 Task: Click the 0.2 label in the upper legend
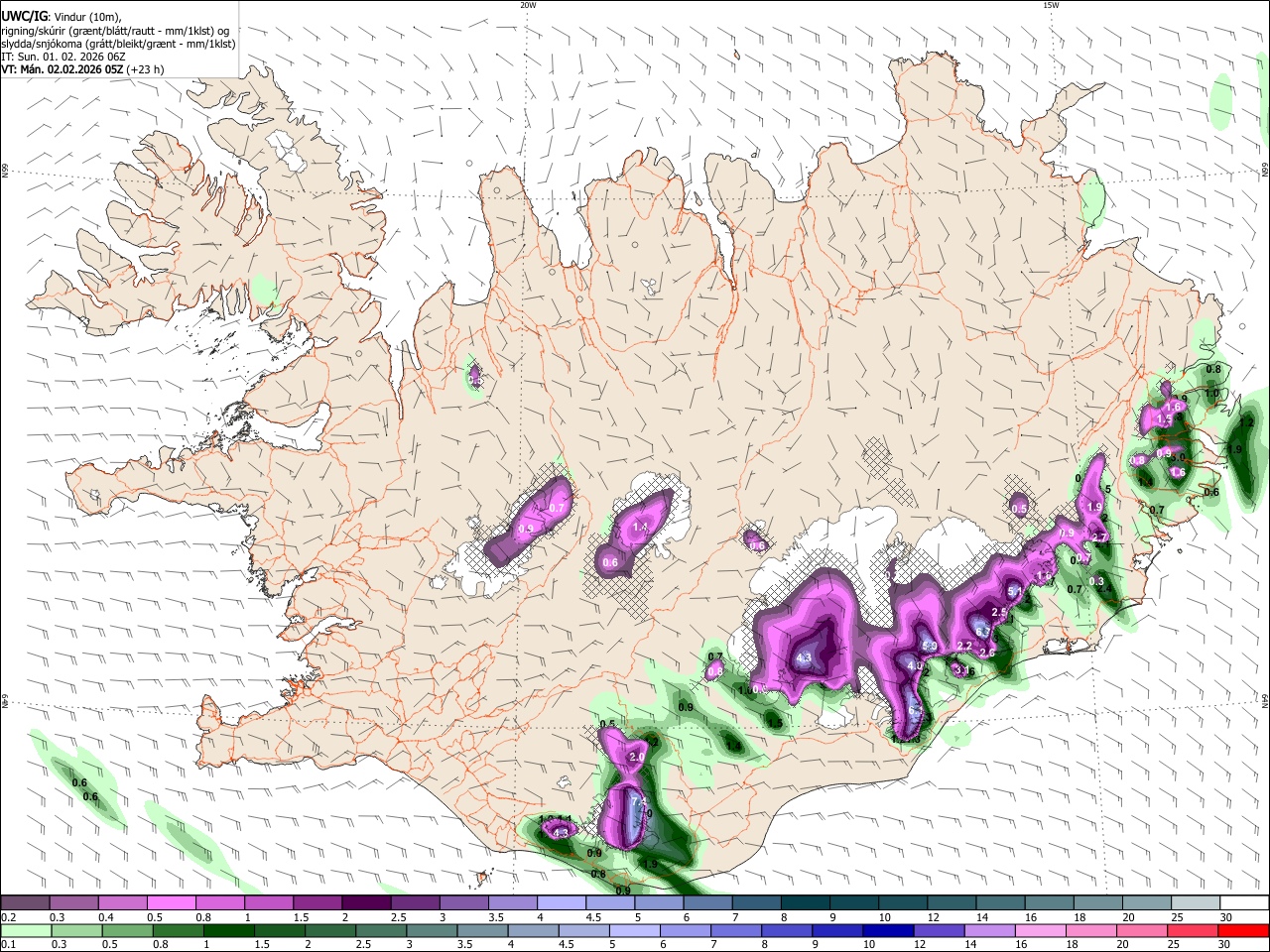click(8, 917)
